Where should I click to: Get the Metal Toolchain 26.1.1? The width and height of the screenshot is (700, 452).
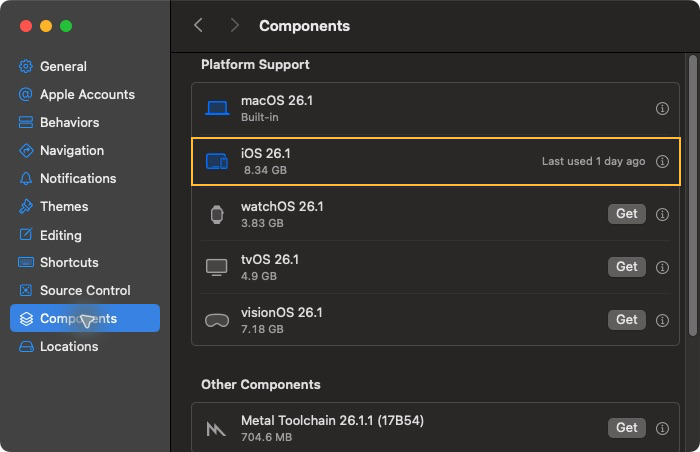[627, 428]
